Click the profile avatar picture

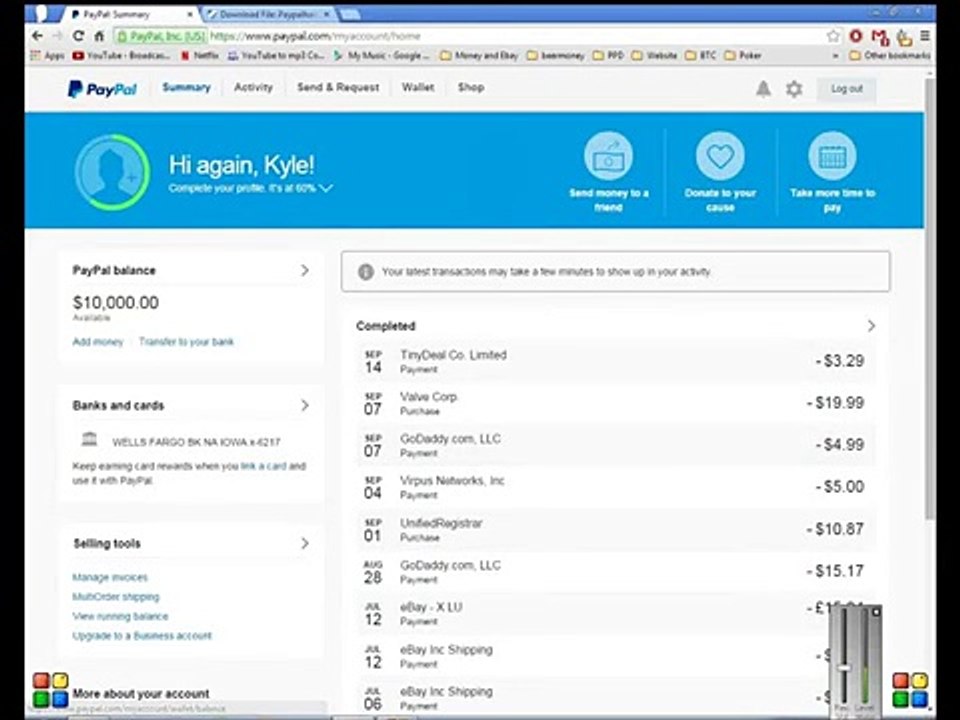[112, 172]
